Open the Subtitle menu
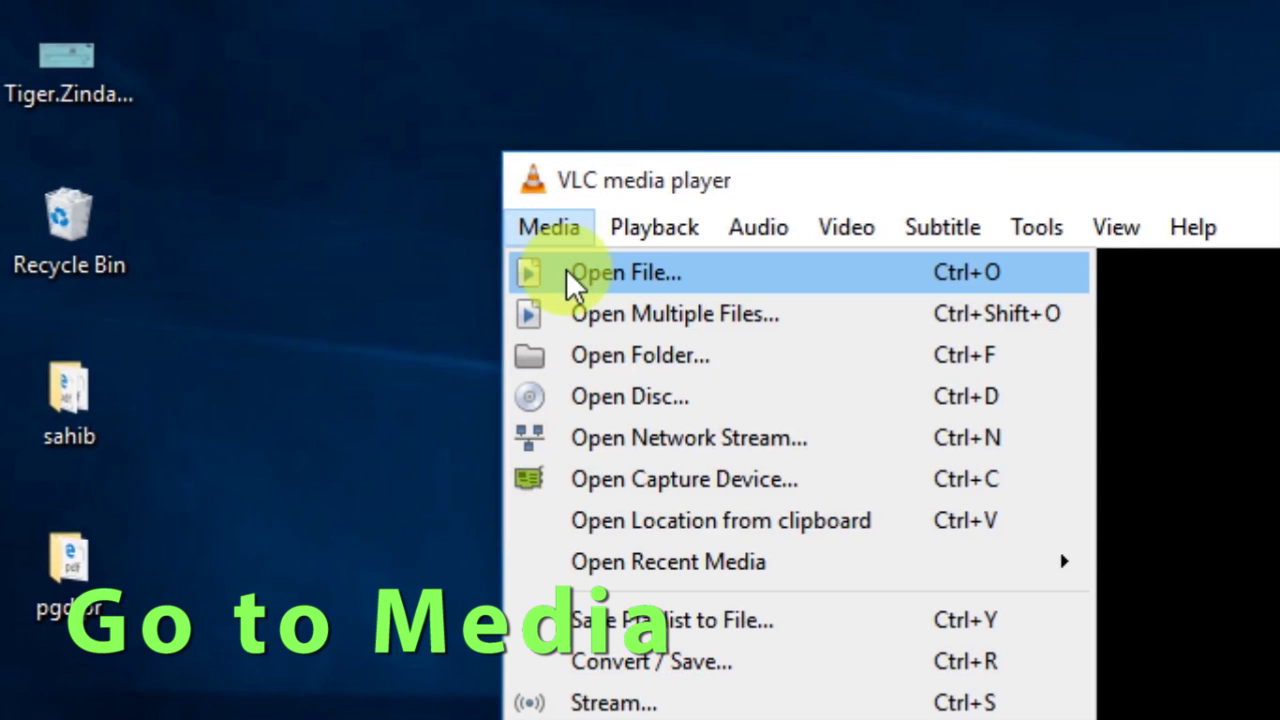The width and height of the screenshot is (1280, 720). (x=942, y=227)
